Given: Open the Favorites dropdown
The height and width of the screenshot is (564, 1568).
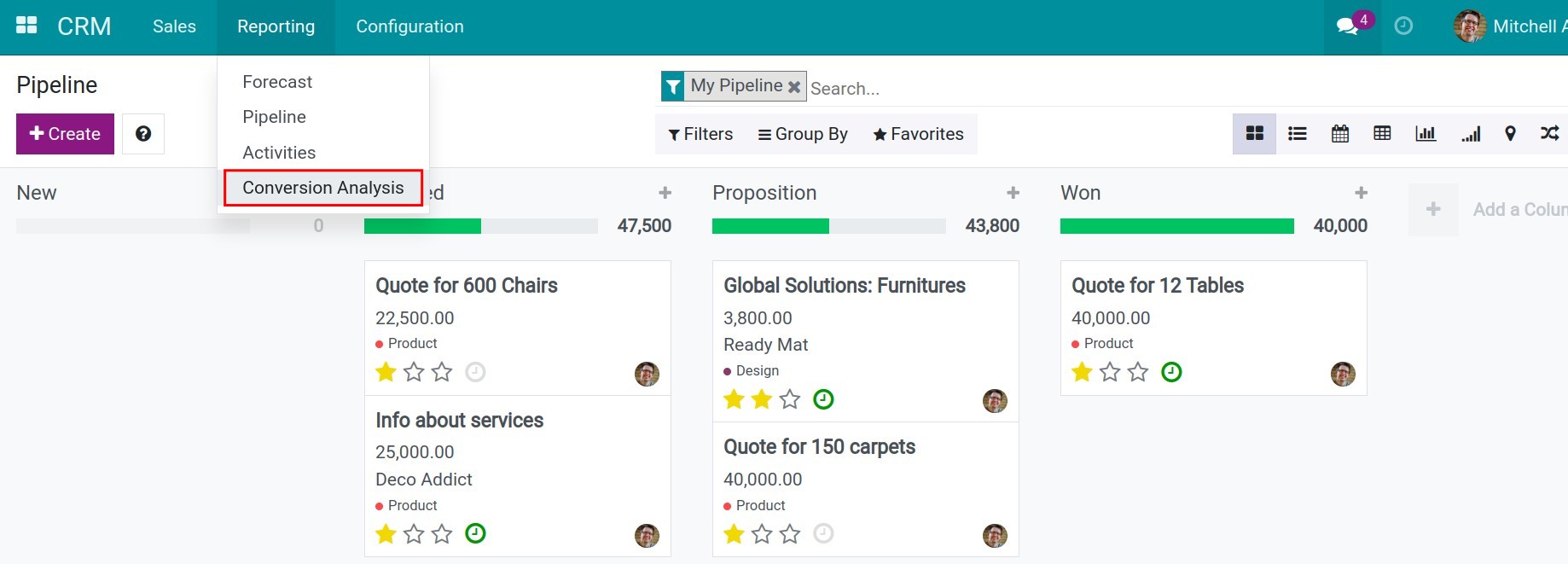Looking at the screenshot, I should click(918, 134).
